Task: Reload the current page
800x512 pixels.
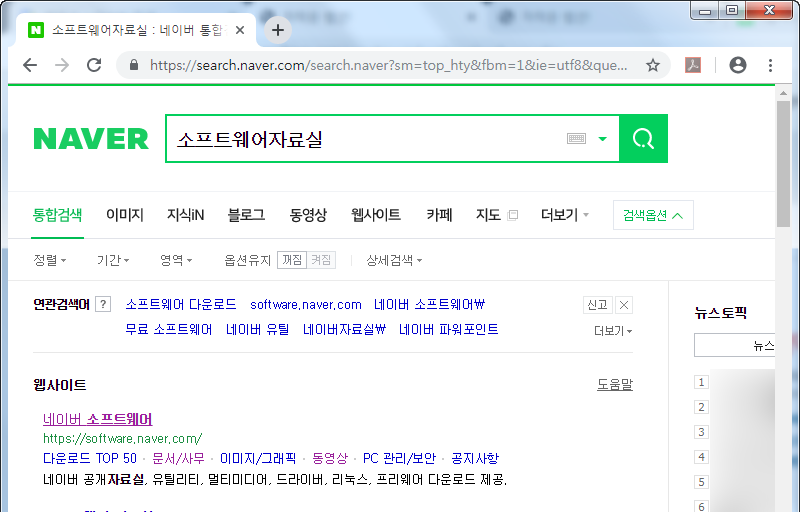Action: click(x=94, y=65)
